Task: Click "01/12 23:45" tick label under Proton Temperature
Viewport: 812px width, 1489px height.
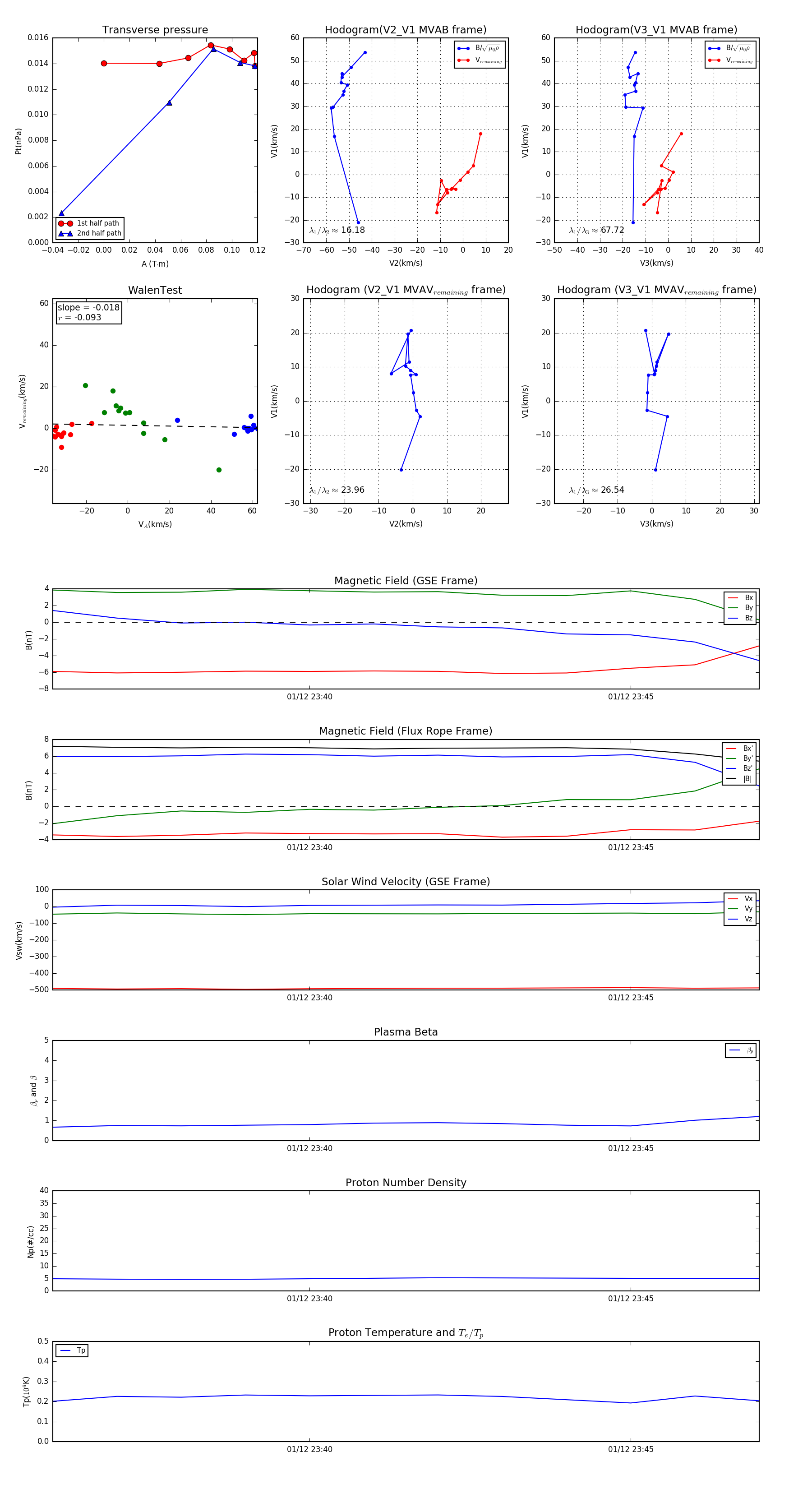Action: 631,1449
